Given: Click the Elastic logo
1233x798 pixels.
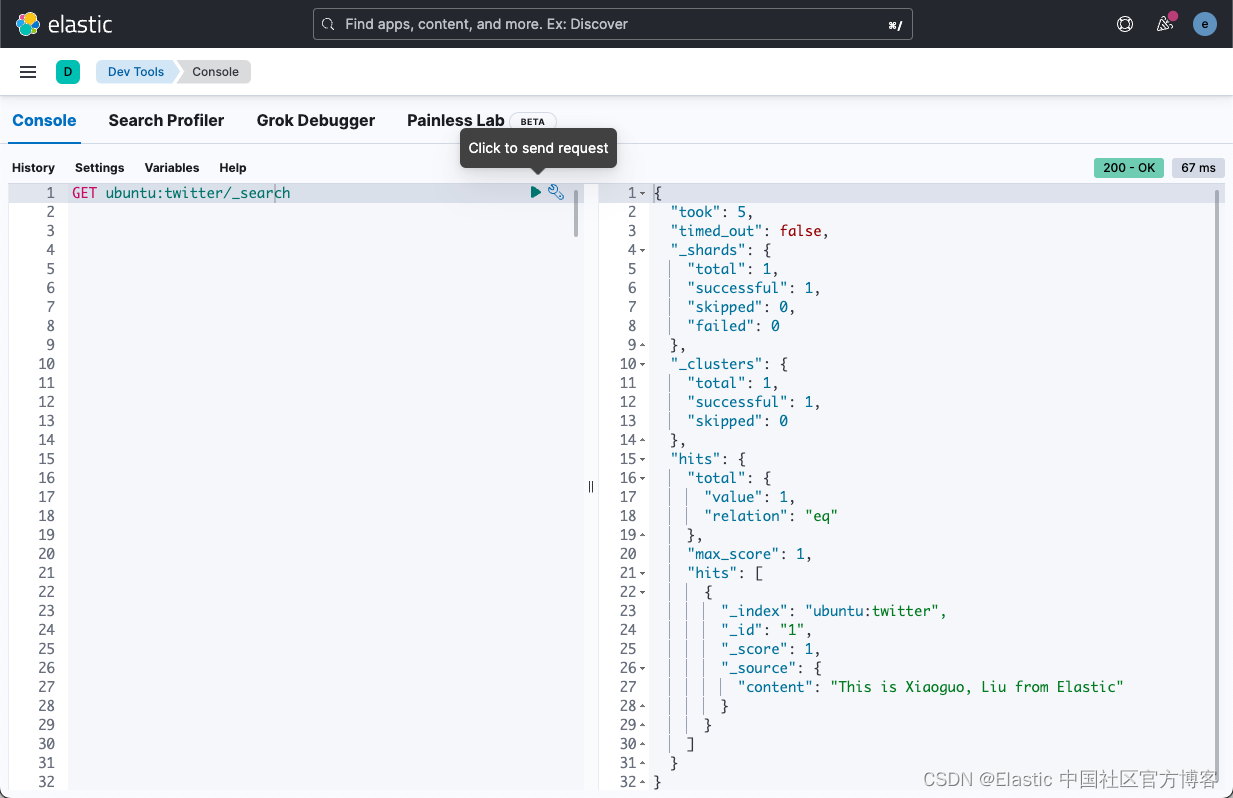Looking at the screenshot, I should point(64,24).
